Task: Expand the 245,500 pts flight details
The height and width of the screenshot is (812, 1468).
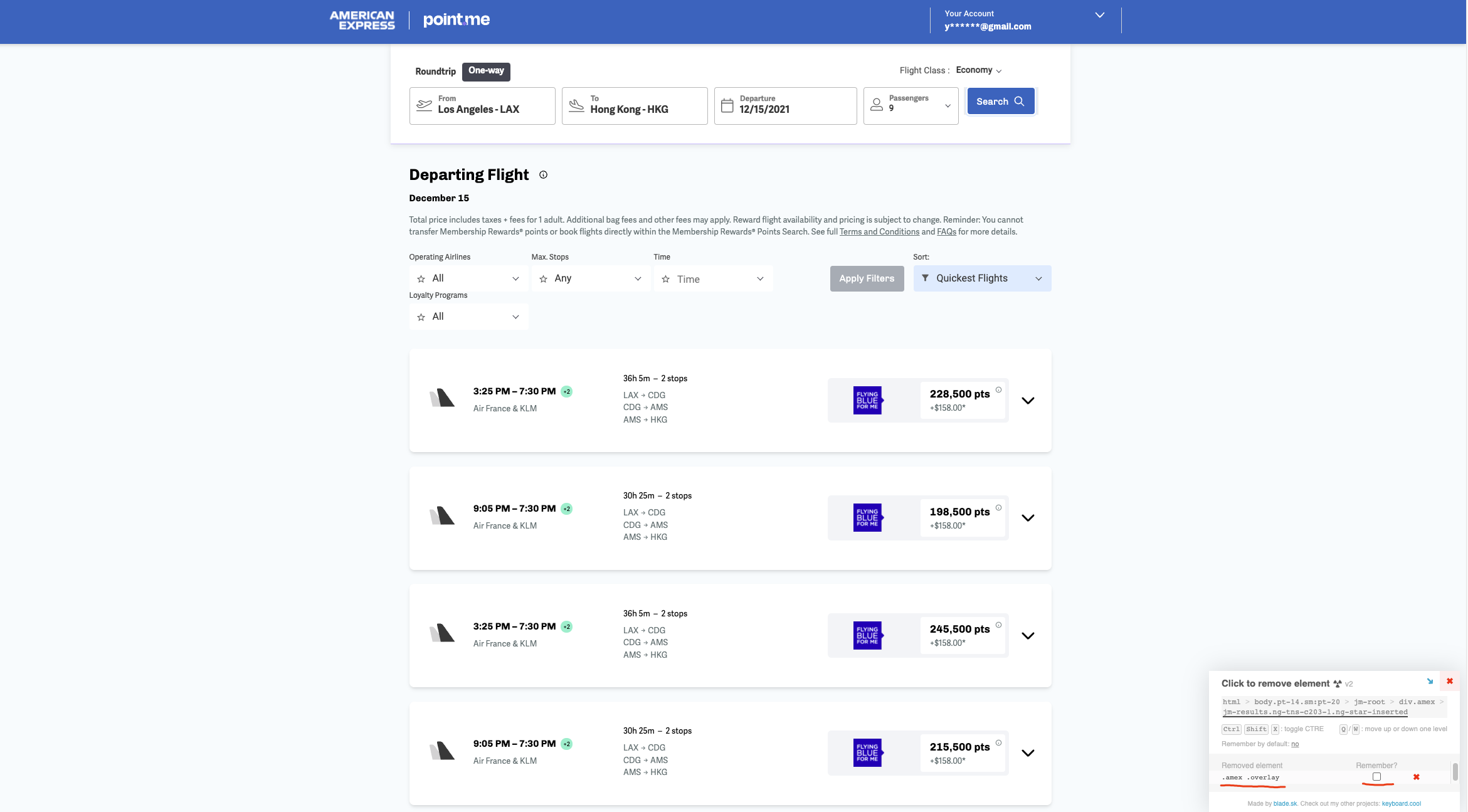Action: click(1028, 636)
